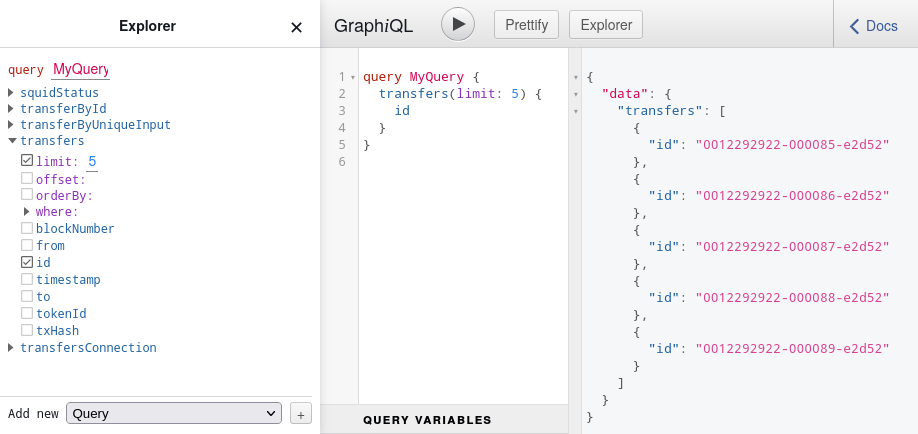Click the squidStatus field name
Screen dimensions: 918x434
coord(59,93)
